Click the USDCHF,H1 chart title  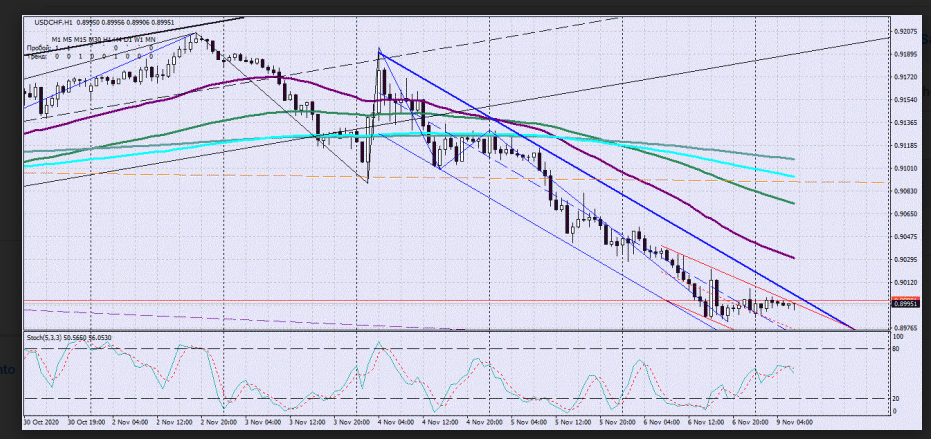pyautogui.click(x=55, y=22)
